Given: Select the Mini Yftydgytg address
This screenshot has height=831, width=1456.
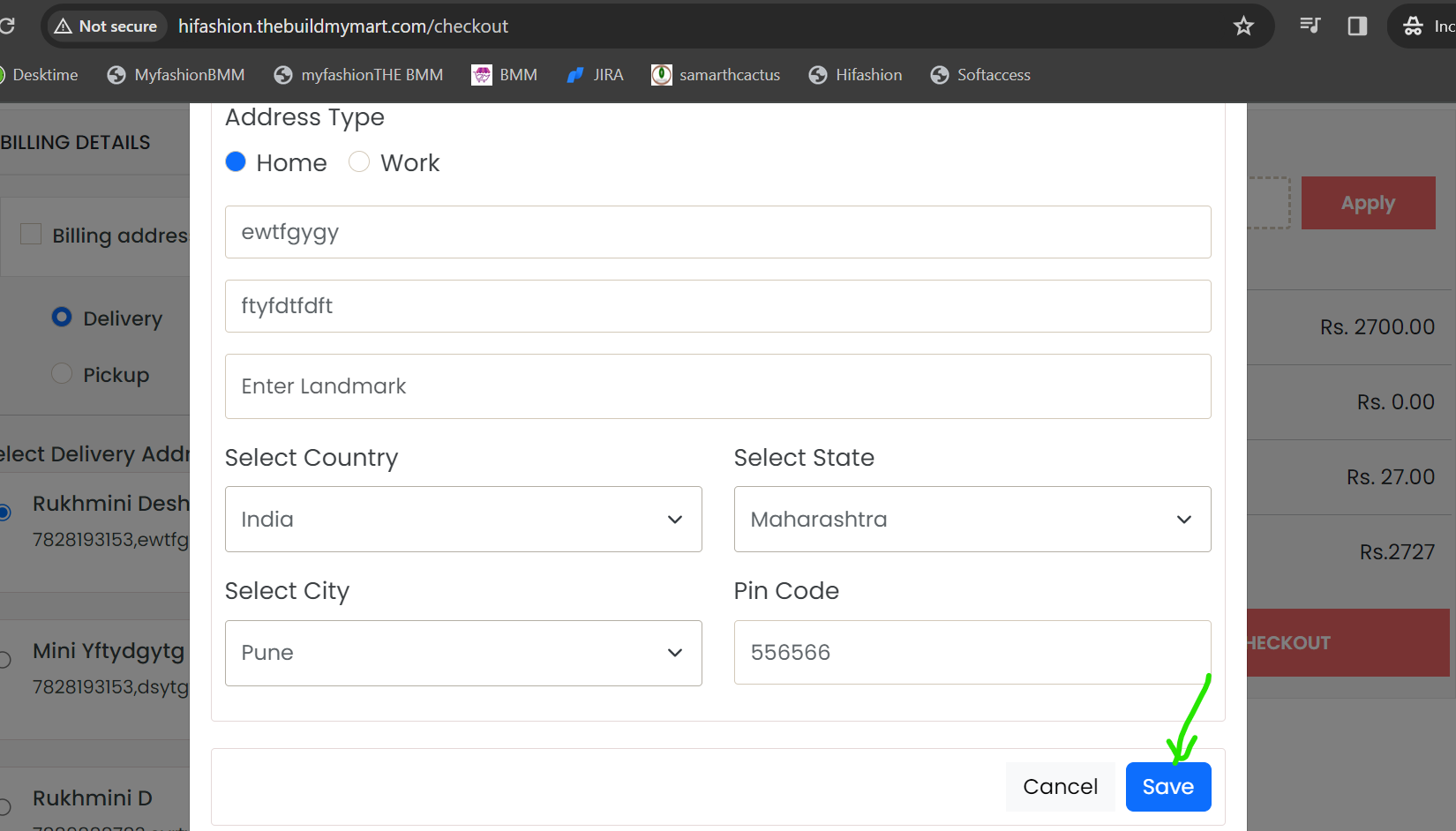Looking at the screenshot, I should [4, 659].
